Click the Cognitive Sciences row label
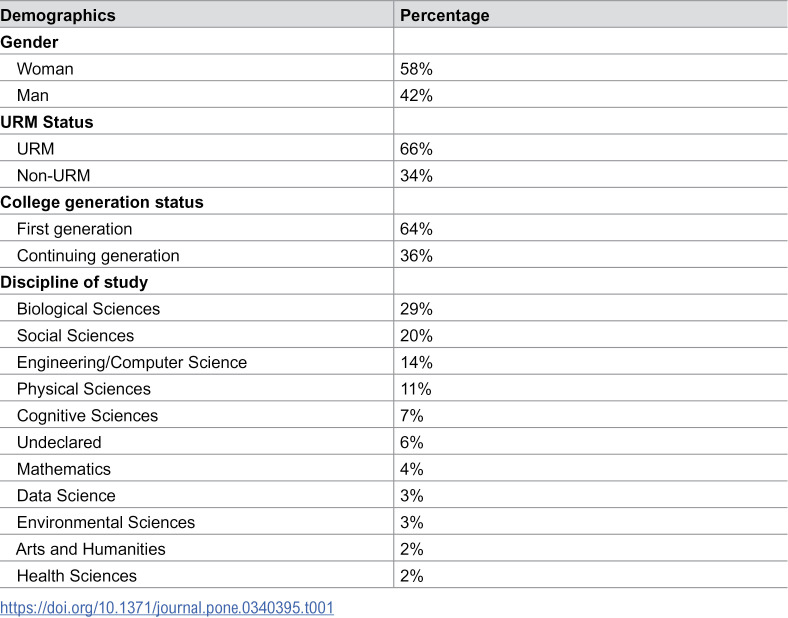This screenshot has width=788, height=618. coord(87,416)
